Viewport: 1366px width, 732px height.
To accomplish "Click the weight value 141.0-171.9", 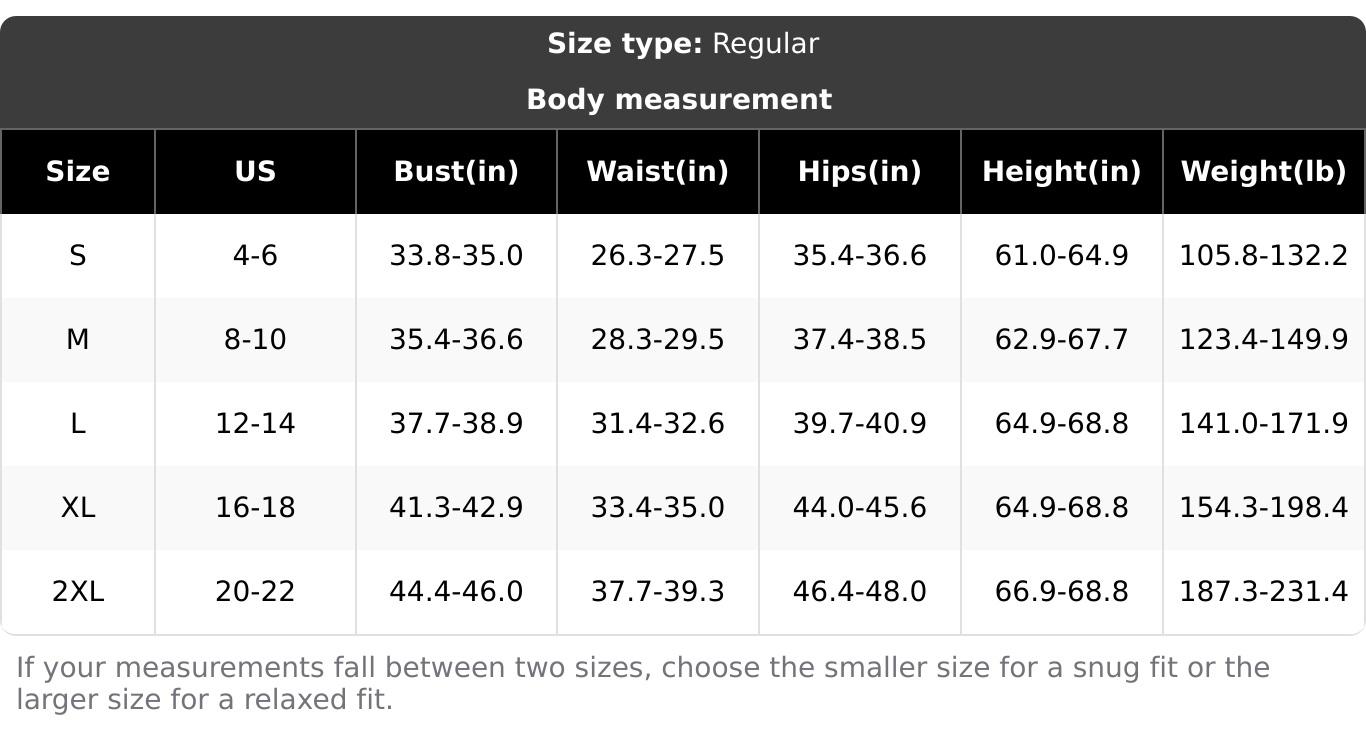I will [1263, 424].
